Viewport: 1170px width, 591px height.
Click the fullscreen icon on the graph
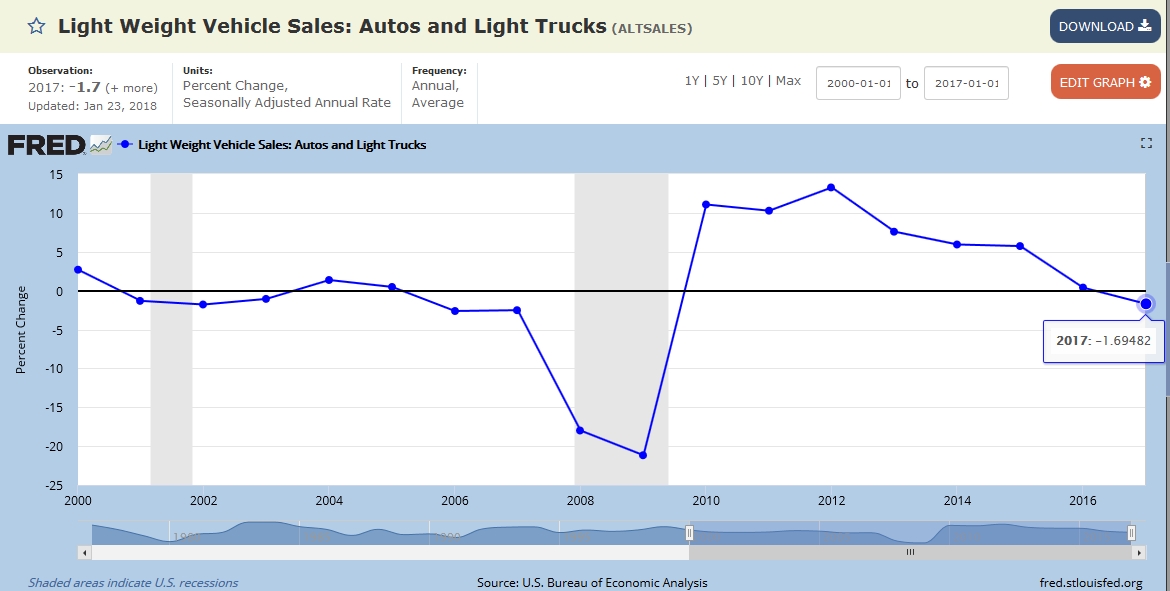(1147, 144)
